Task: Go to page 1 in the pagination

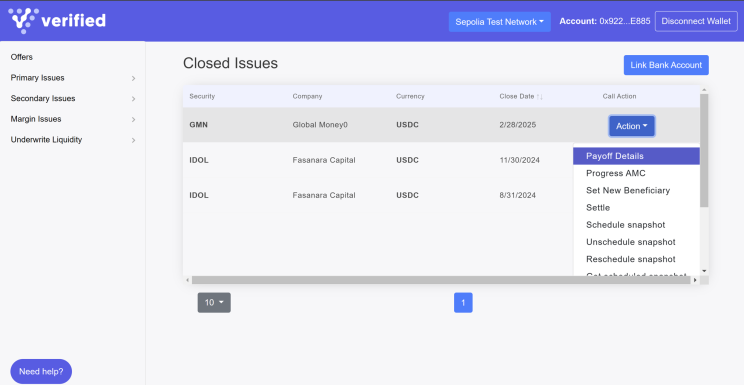Action: pos(463,302)
